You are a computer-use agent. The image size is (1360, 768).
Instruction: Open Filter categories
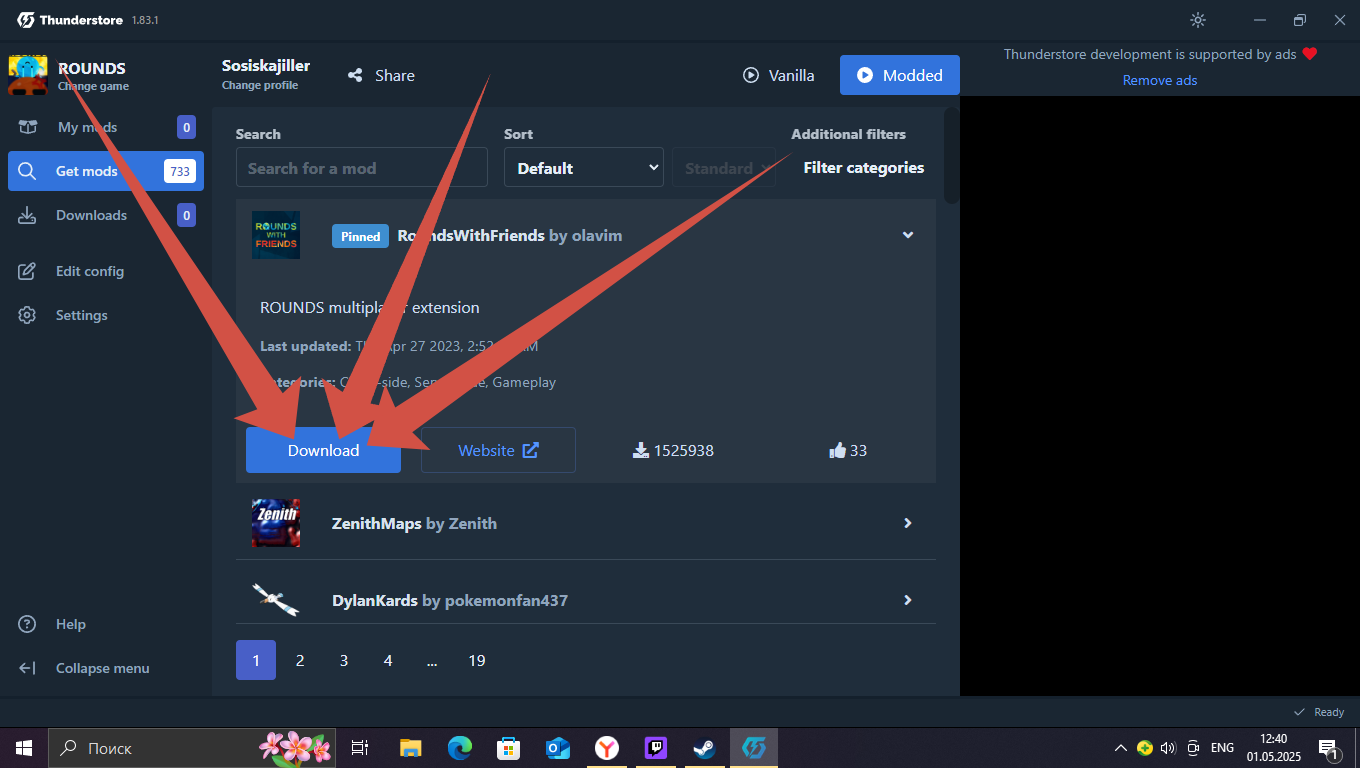[x=864, y=168]
